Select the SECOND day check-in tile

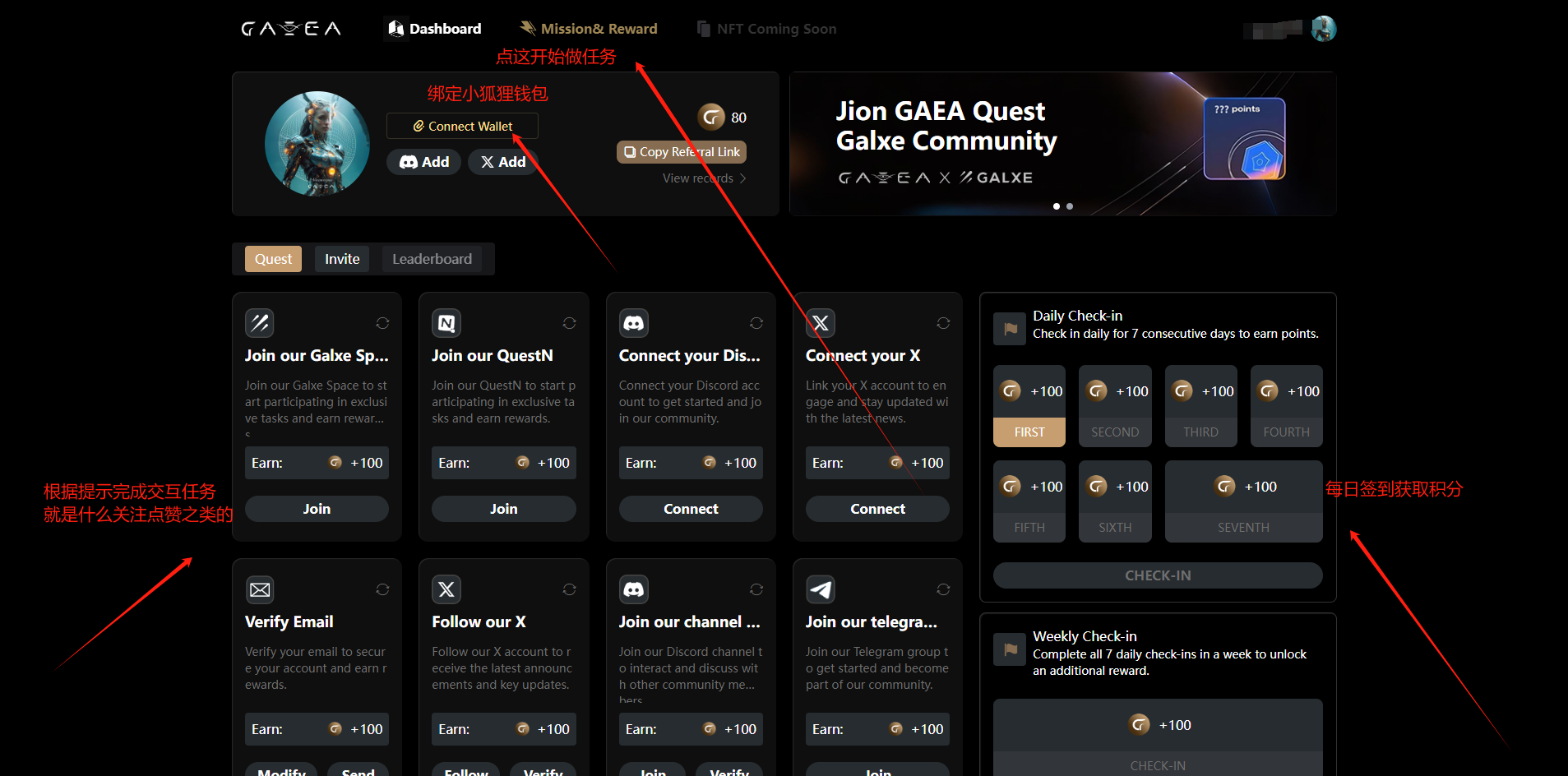tap(1115, 406)
